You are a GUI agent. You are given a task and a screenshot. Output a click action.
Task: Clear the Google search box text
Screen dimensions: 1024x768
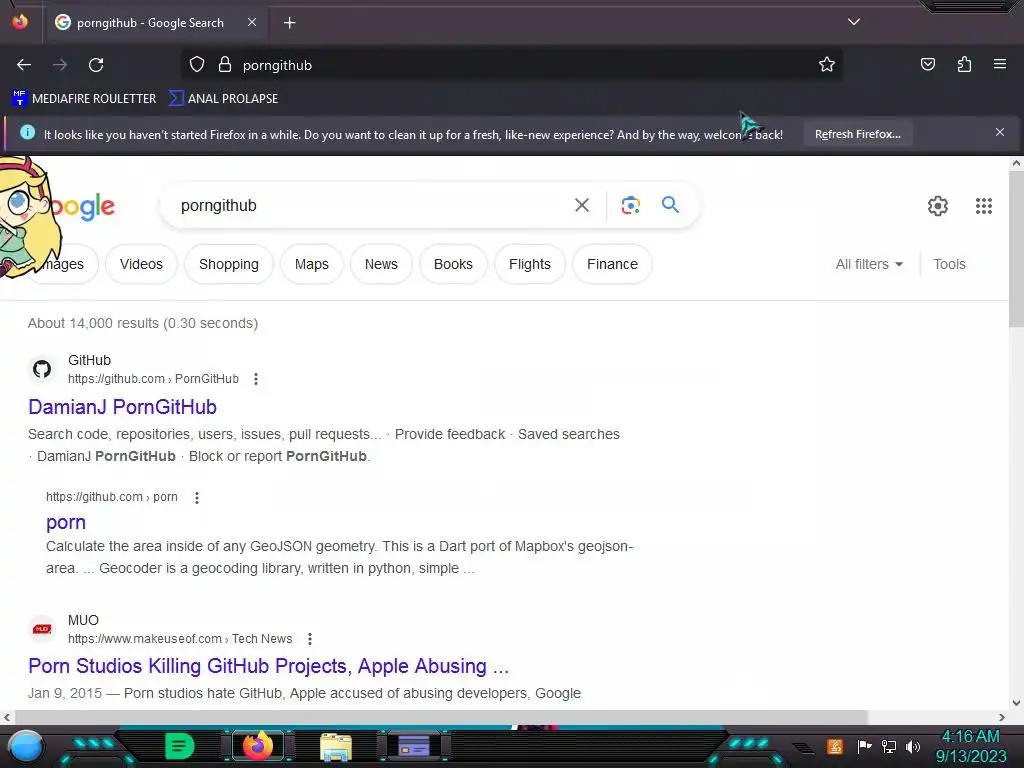pyautogui.click(x=581, y=205)
